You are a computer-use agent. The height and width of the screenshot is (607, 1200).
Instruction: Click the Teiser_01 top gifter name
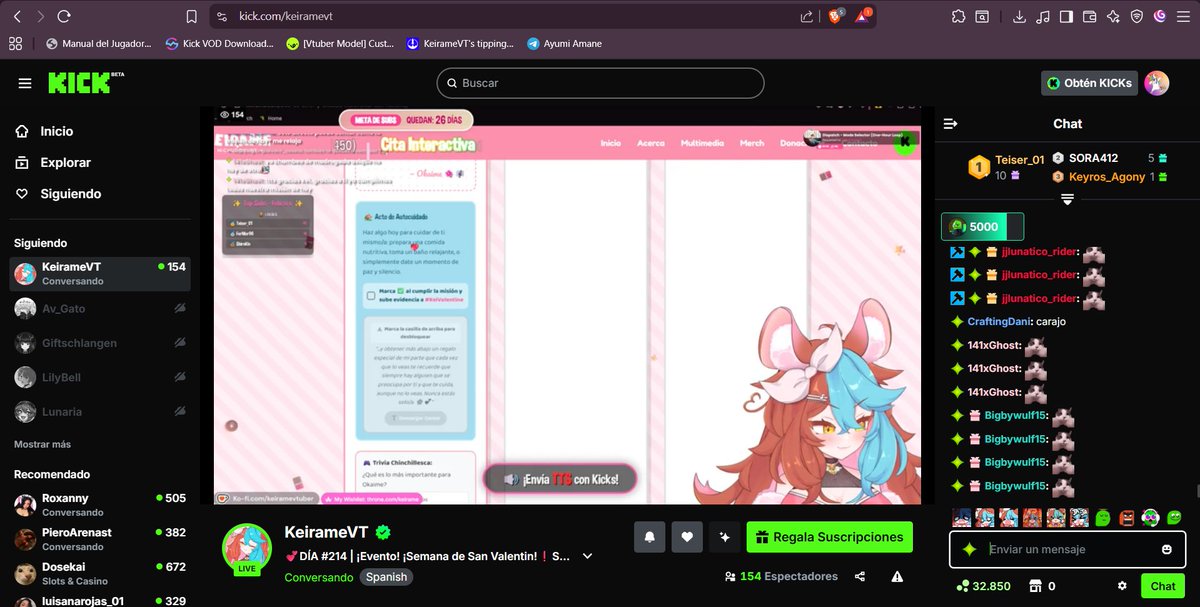tap(1020, 159)
